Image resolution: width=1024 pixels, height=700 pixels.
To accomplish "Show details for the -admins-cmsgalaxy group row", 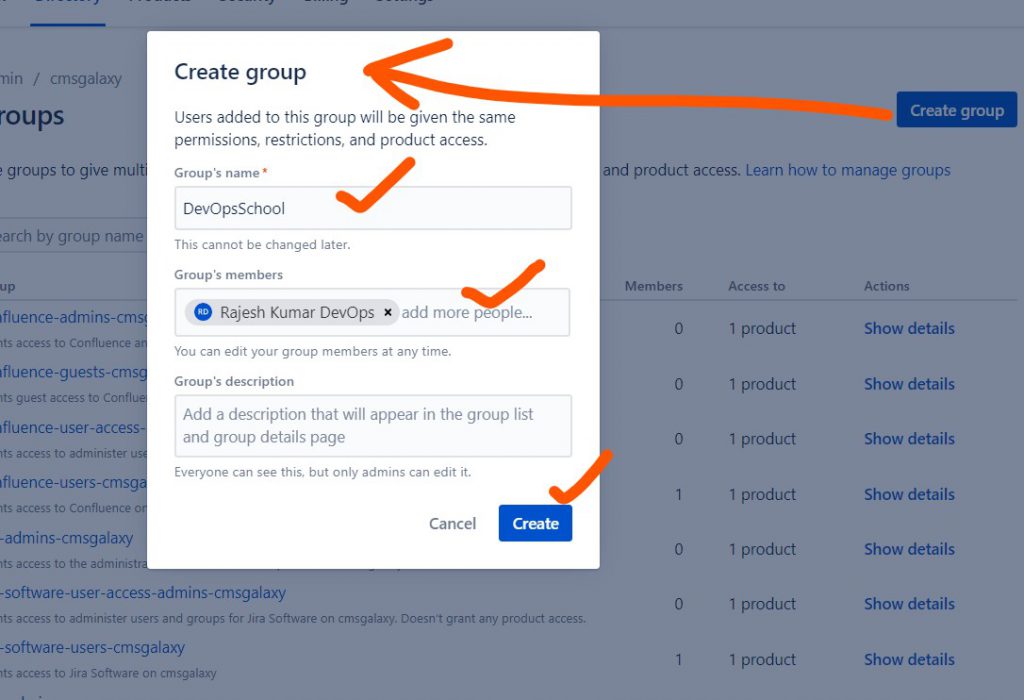I will tap(909, 549).
